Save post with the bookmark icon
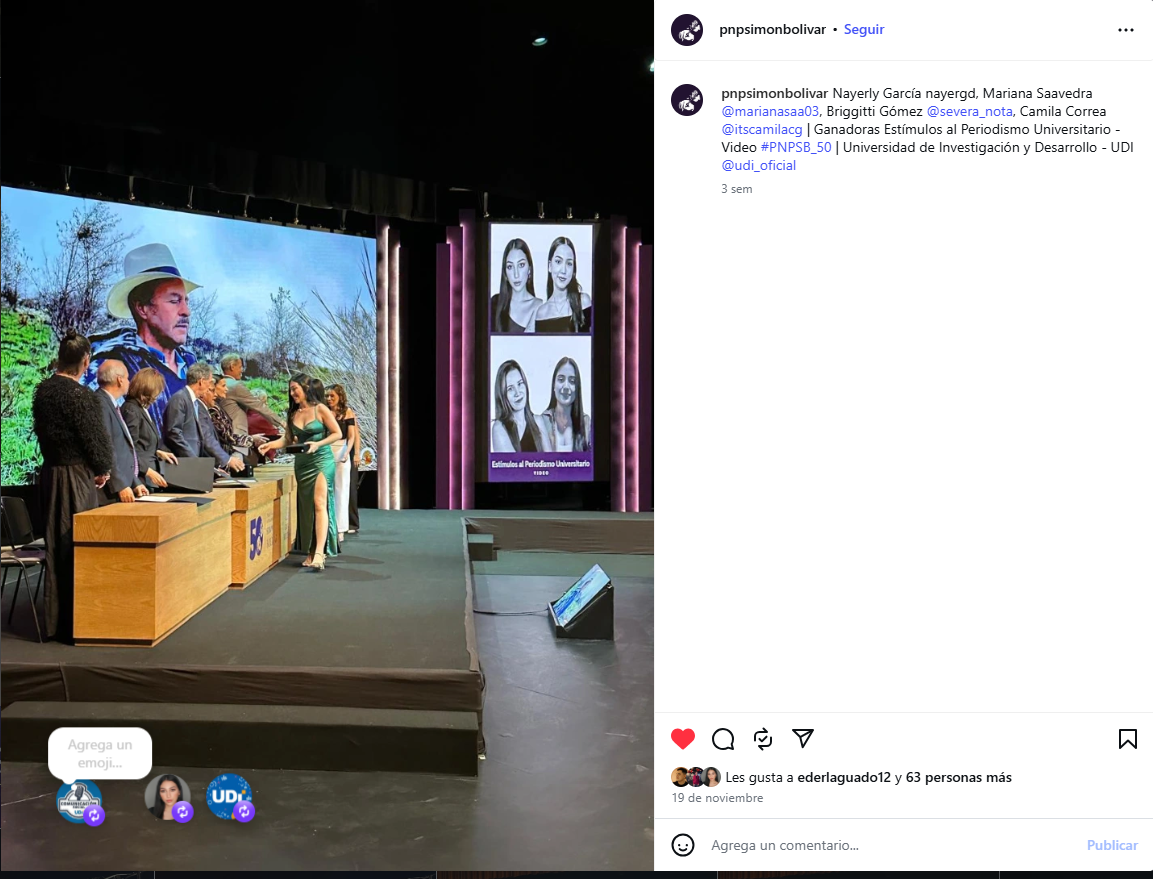This screenshot has height=879, width=1153. click(x=1127, y=739)
